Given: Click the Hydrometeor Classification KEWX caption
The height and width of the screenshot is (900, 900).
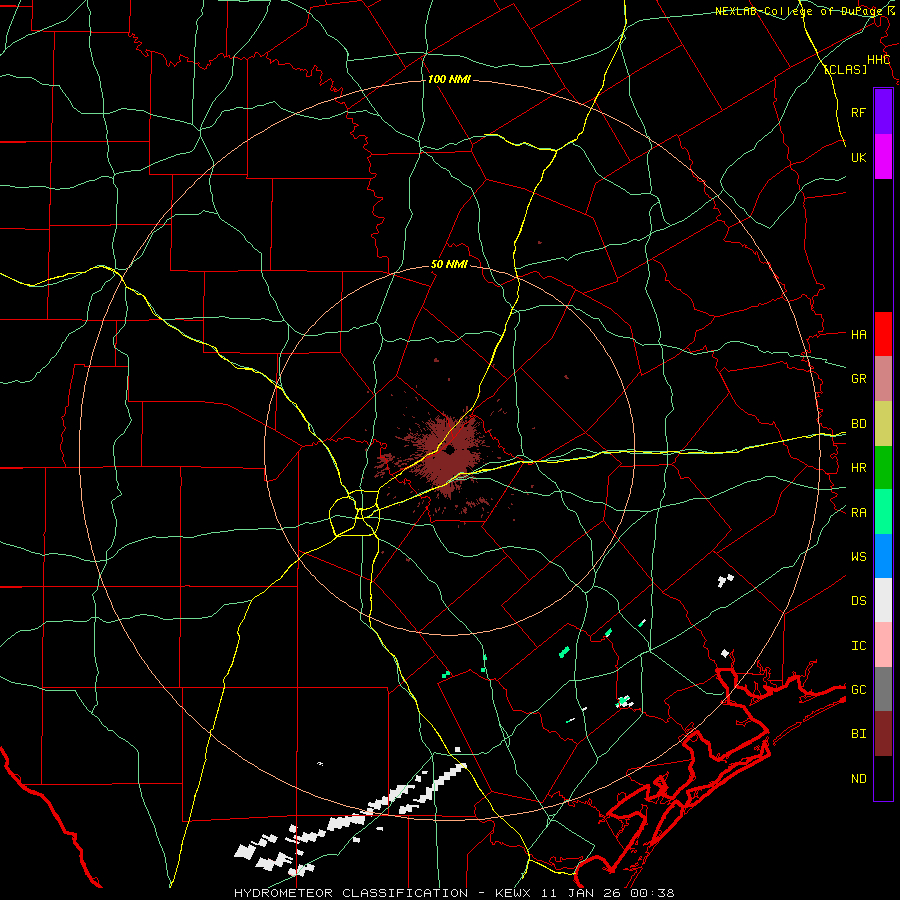Looking at the screenshot, I should coord(454,893).
